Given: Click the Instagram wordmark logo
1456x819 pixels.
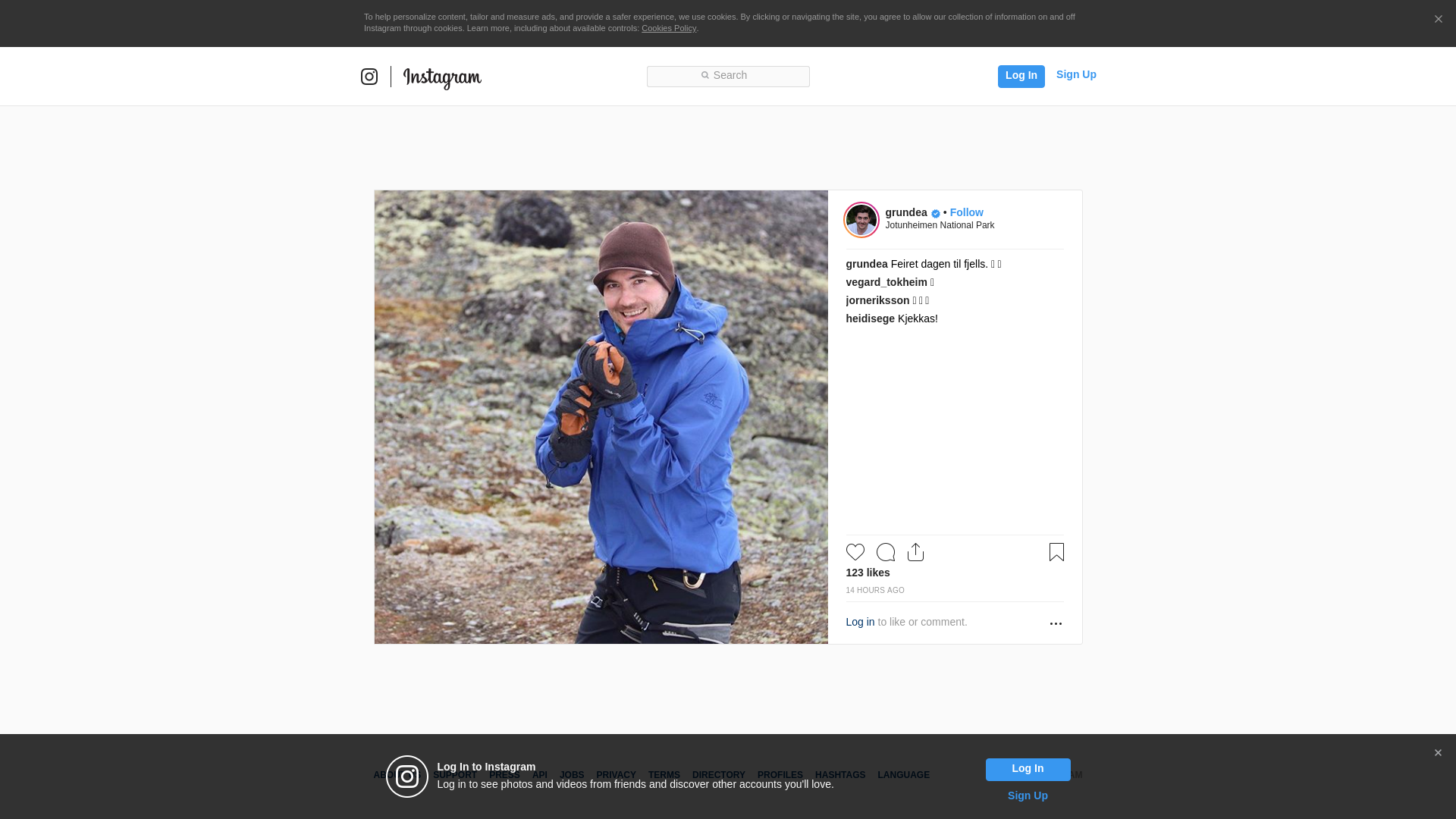Looking at the screenshot, I should (x=442, y=77).
